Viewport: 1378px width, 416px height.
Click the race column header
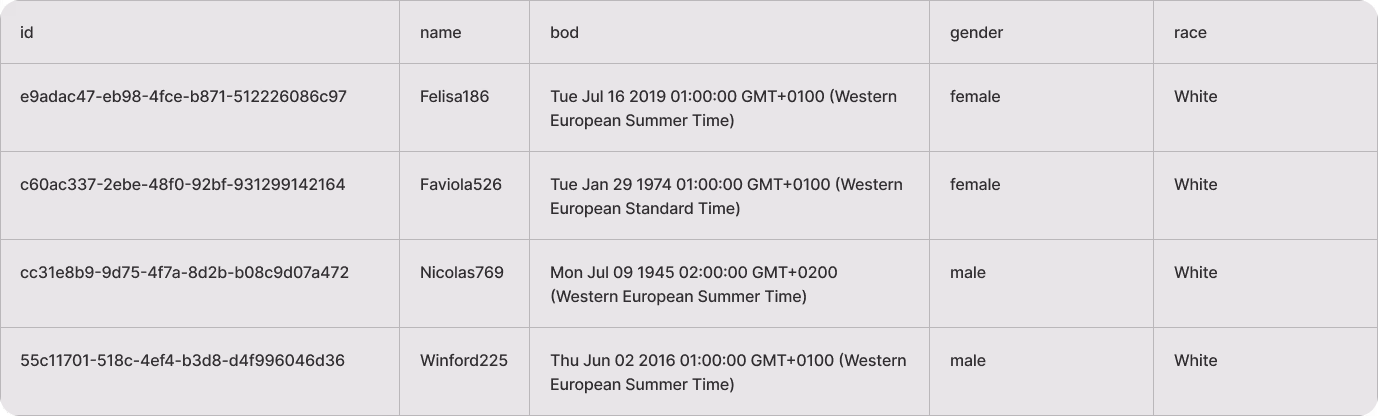click(x=1190, y=32)
